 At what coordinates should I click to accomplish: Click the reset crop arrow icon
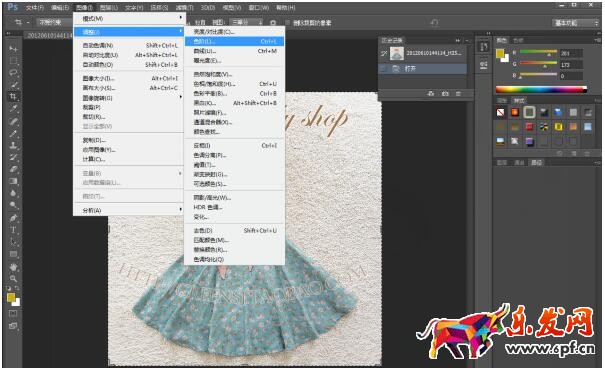point(434,23)
